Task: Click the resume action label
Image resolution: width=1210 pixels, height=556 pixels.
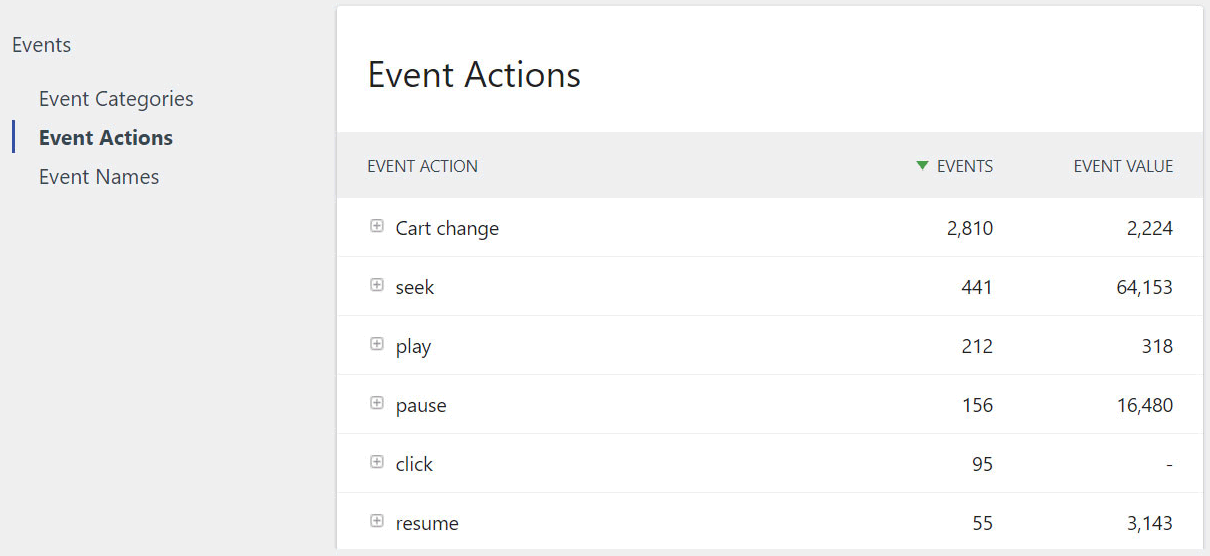Action: tap(427, 524)
